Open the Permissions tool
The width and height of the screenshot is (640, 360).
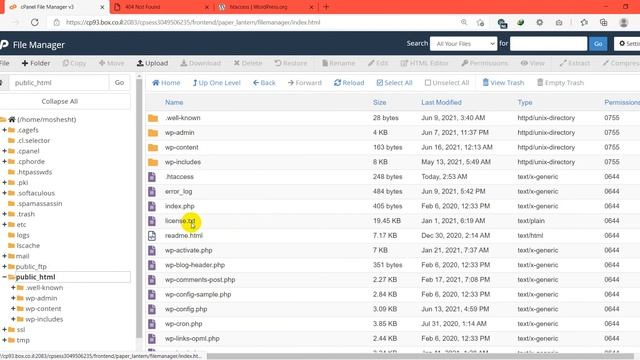[x=484, y=63]
